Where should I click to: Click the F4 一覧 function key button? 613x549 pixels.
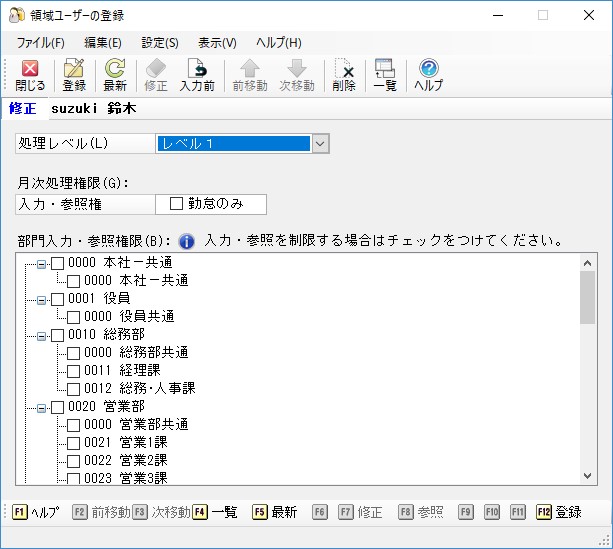point(215,512)
